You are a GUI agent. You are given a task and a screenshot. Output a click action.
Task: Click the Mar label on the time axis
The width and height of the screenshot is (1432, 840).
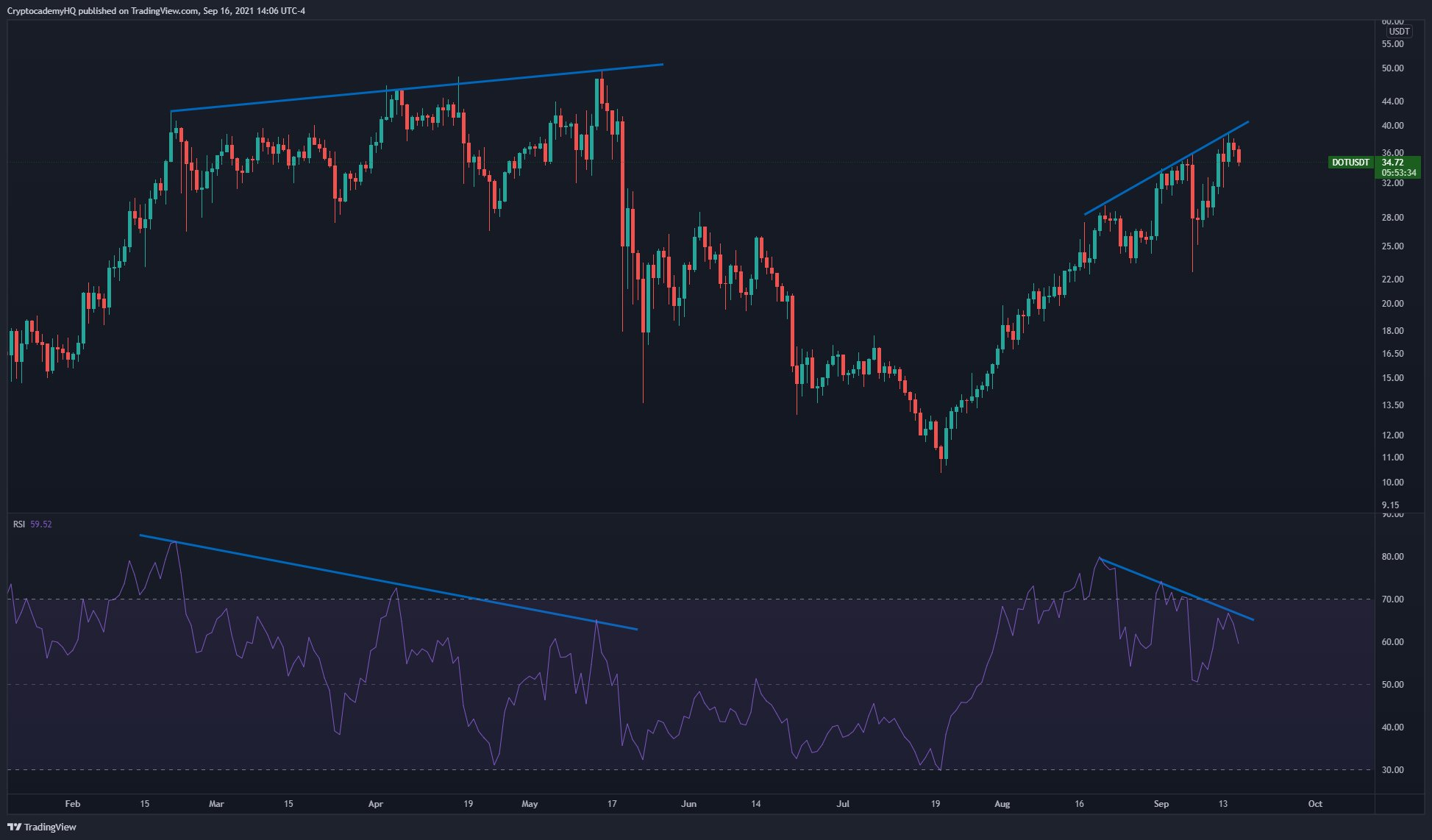pos(216,804)
